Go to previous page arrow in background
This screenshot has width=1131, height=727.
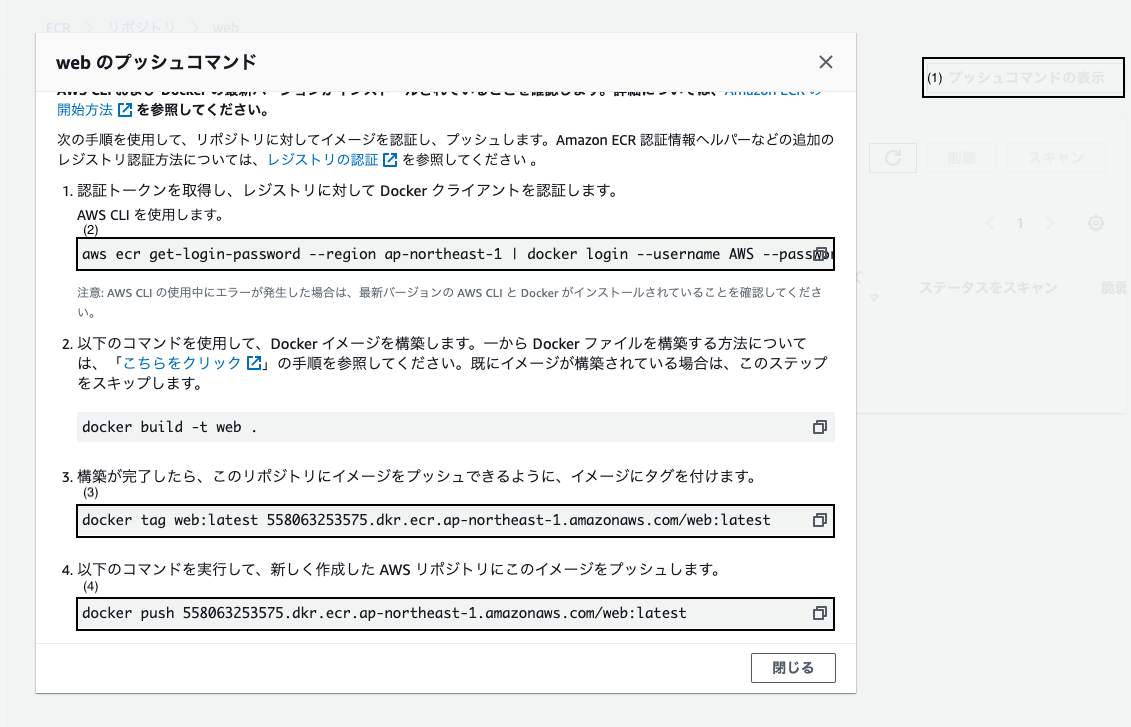click(990, 224)
